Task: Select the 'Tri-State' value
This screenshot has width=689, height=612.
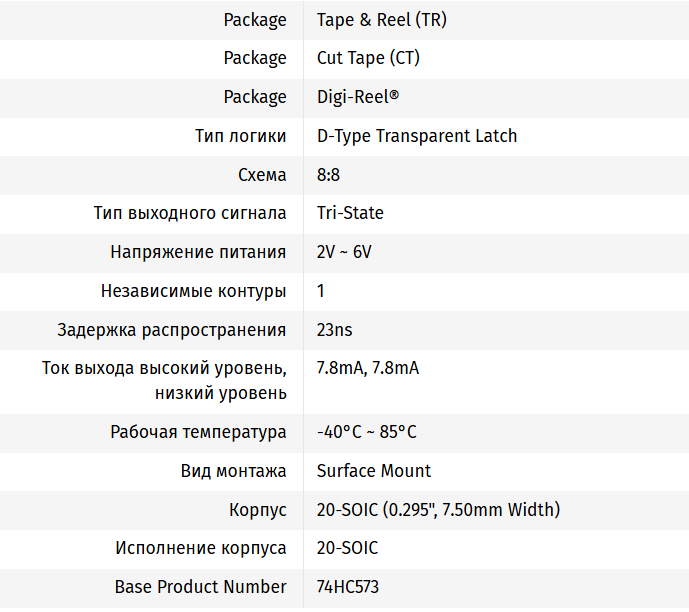Action: 350,213
